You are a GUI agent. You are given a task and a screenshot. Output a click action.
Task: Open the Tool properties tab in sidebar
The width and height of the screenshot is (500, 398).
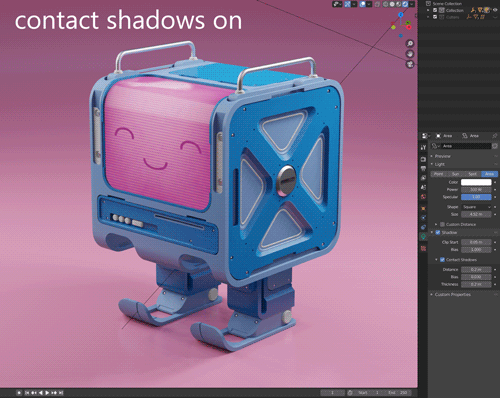[423, 147]
